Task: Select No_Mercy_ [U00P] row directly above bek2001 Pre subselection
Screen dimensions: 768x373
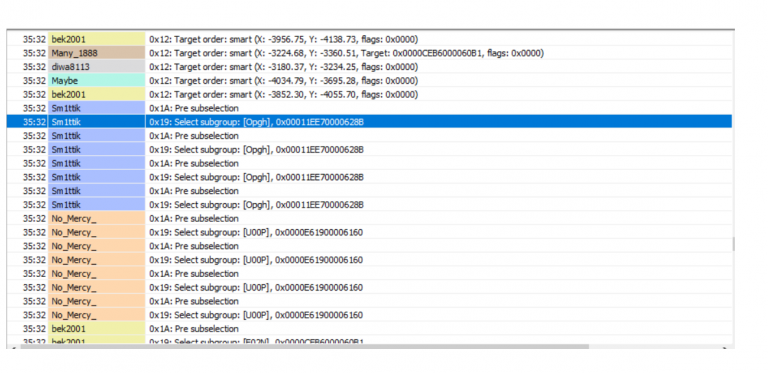Action: pos(369,315)
